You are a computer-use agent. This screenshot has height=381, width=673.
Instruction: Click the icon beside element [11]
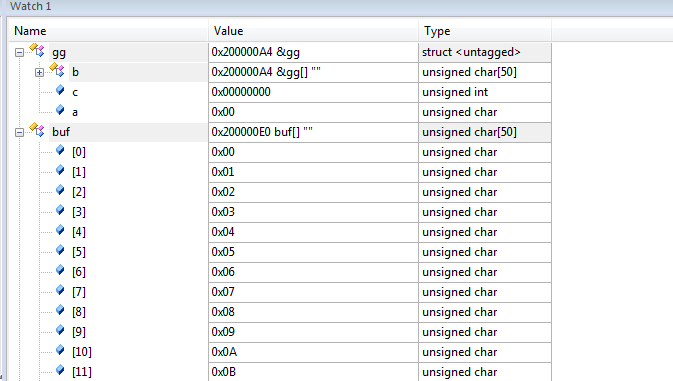[x=60, y=370]
